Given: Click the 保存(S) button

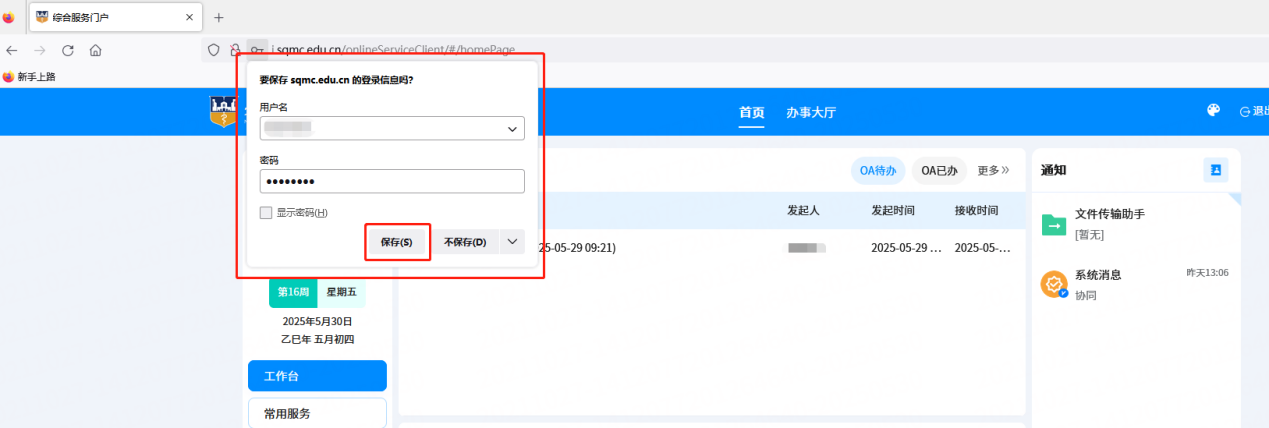Looking at the screenshot, I should (397, 242).
